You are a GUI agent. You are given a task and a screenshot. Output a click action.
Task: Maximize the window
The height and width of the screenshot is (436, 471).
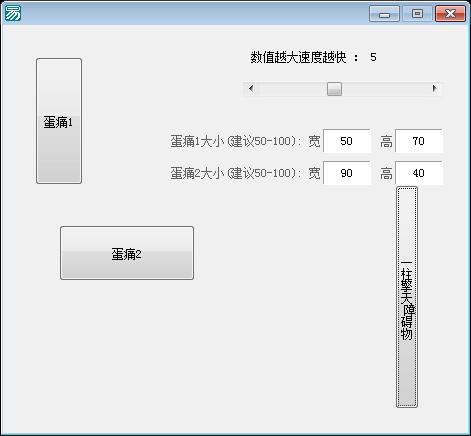pyautogui.click(x=417, y=14)
